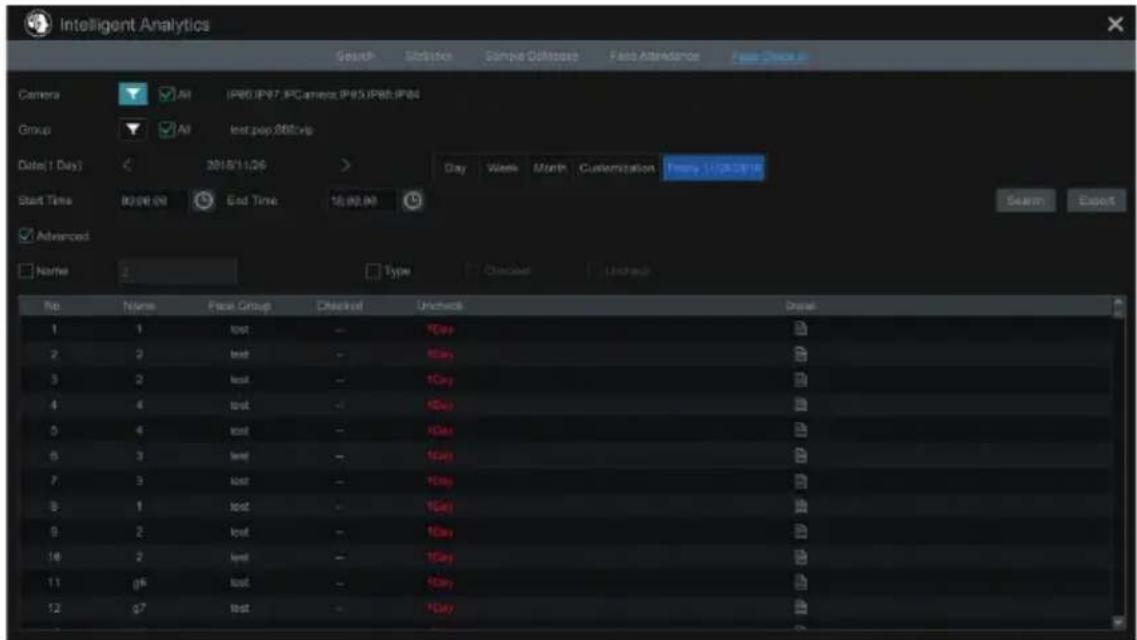Click the Name column header
The height and width of the screenshot is (640, 1137).
(x=139, y=307)
